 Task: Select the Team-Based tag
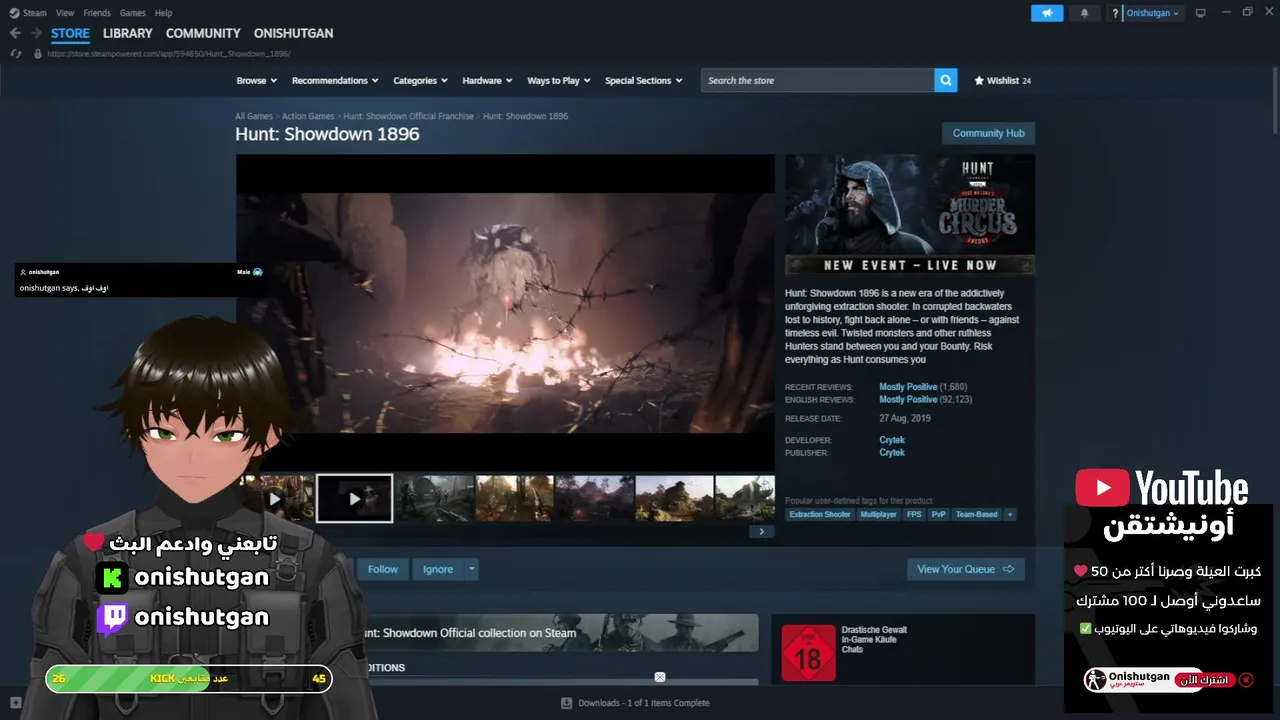click(x=976, y=514)
